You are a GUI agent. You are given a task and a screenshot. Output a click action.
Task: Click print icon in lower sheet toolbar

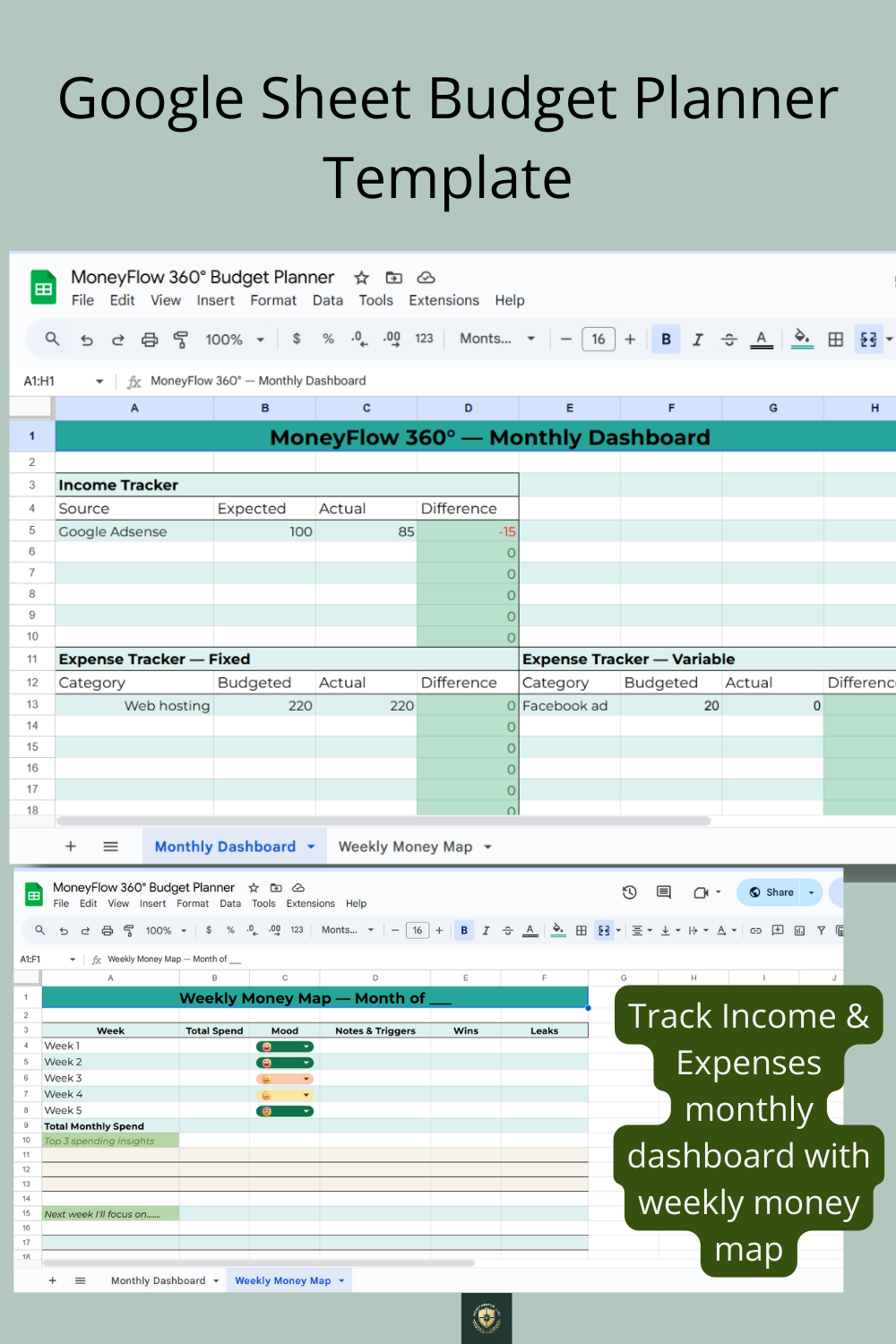[x=108, y=931]
